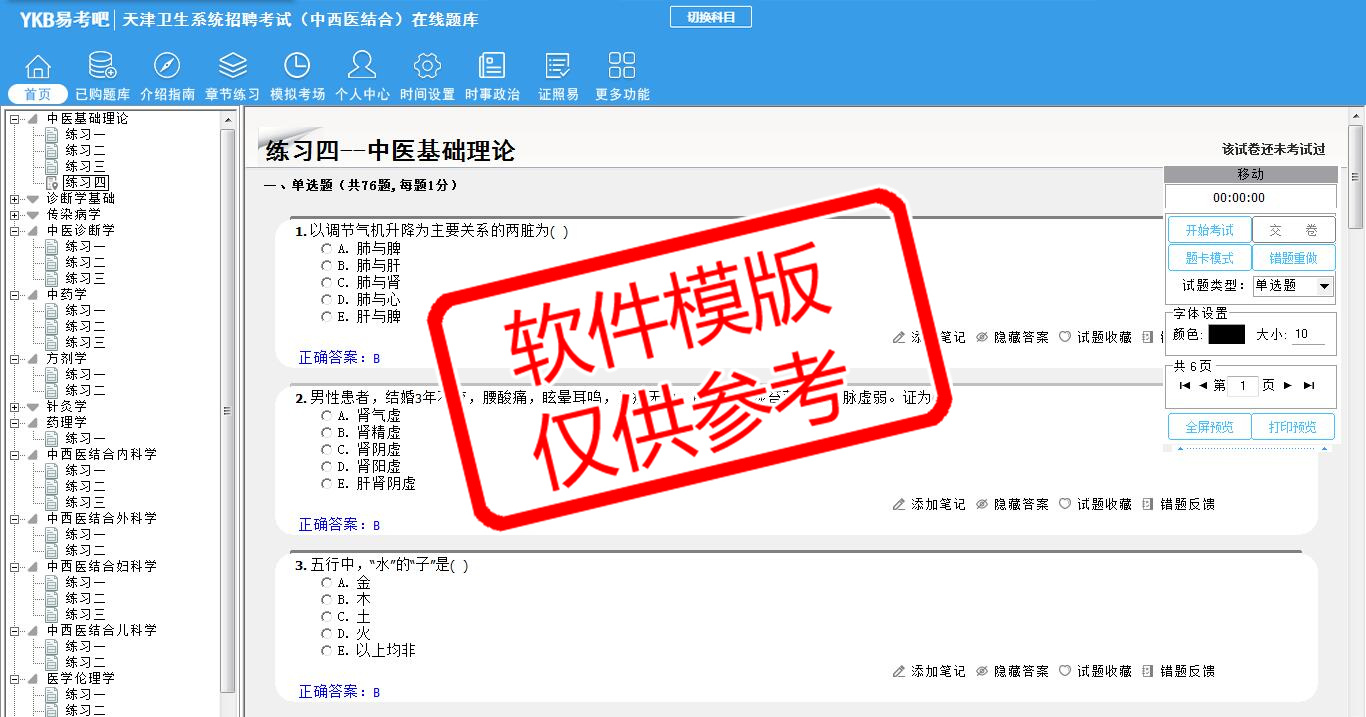Open 证照易 checklist icon
This screenshot has width=1366, height=717.
[558, 67]
